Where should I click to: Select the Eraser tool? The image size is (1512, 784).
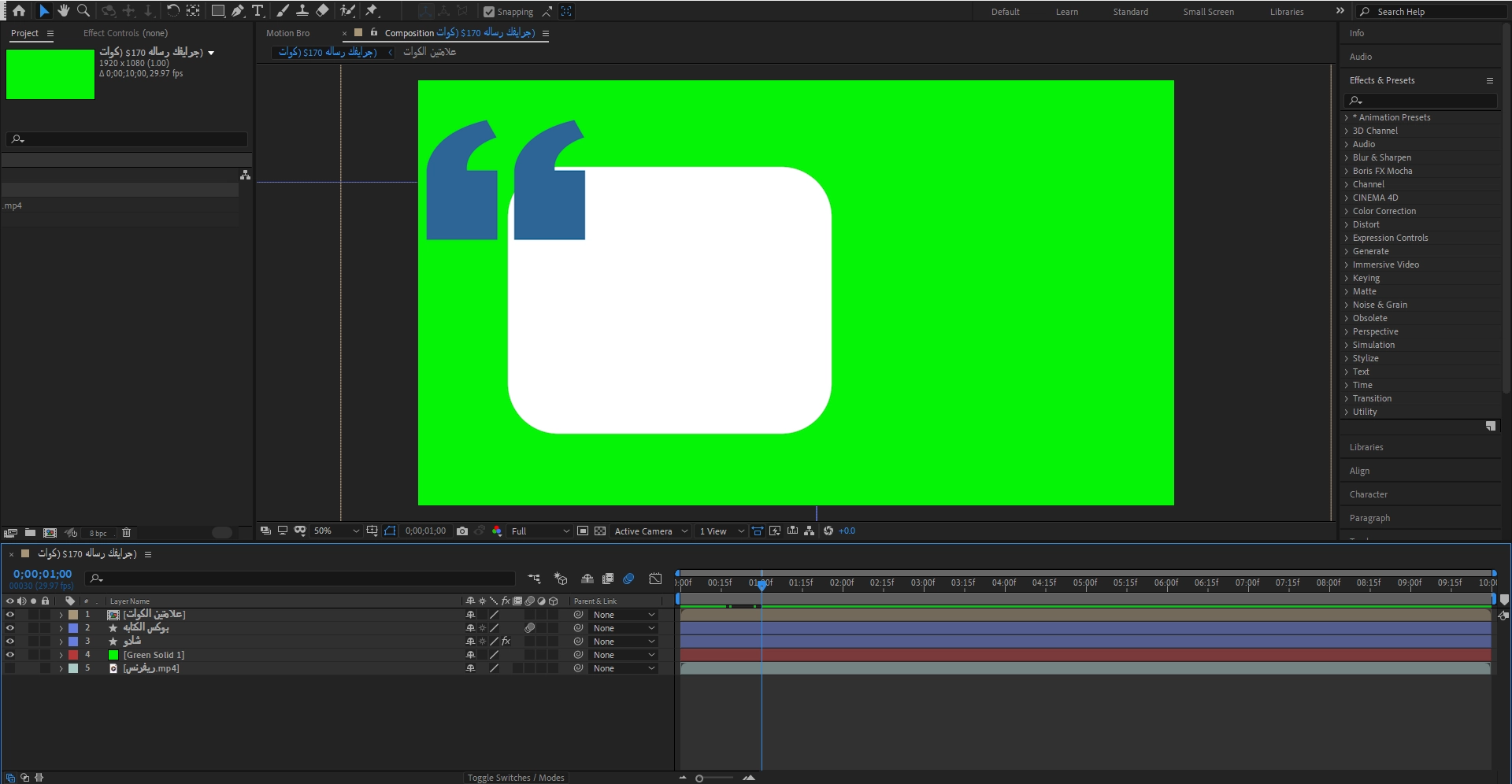click(x=322, y=11)
